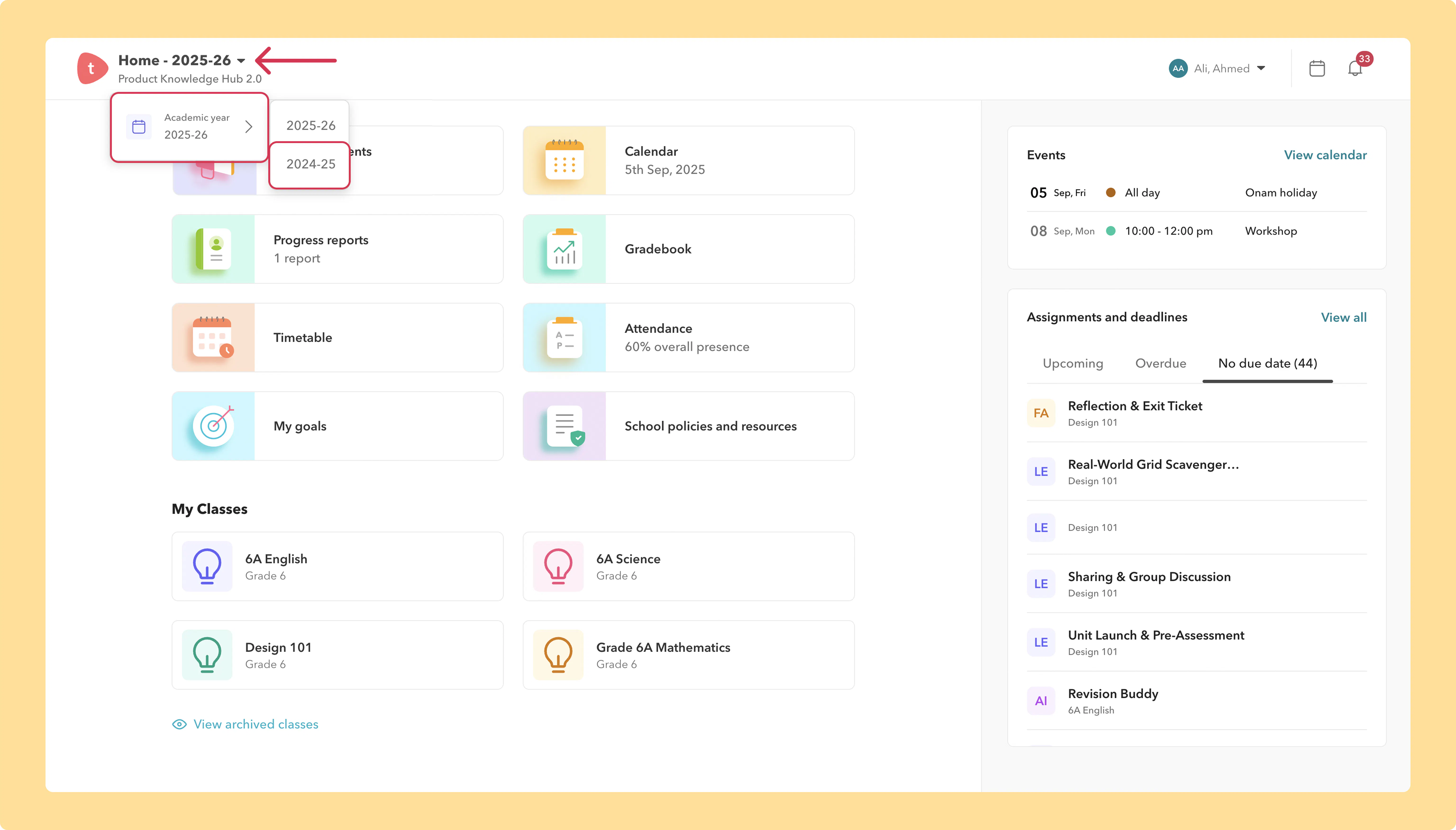The height and width of the screenshot is (830, 1456).
Task: Click the AI badge for Revision Buddy
Action: tap(1041, 701)
